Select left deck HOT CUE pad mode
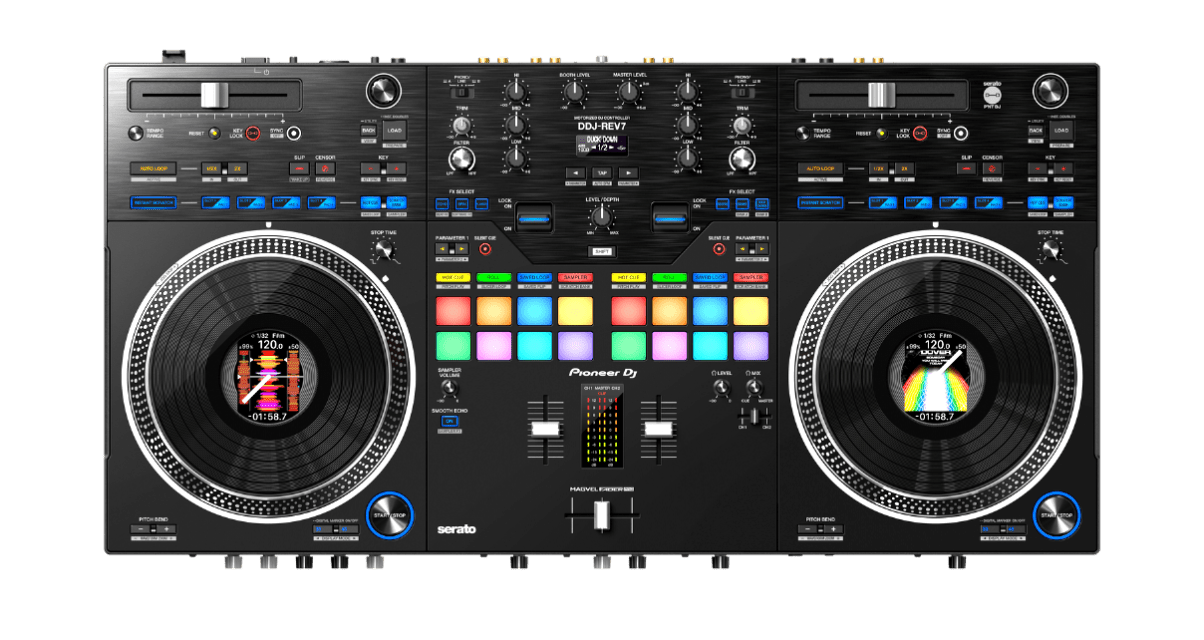1204x640 pixels. [453, 277]
